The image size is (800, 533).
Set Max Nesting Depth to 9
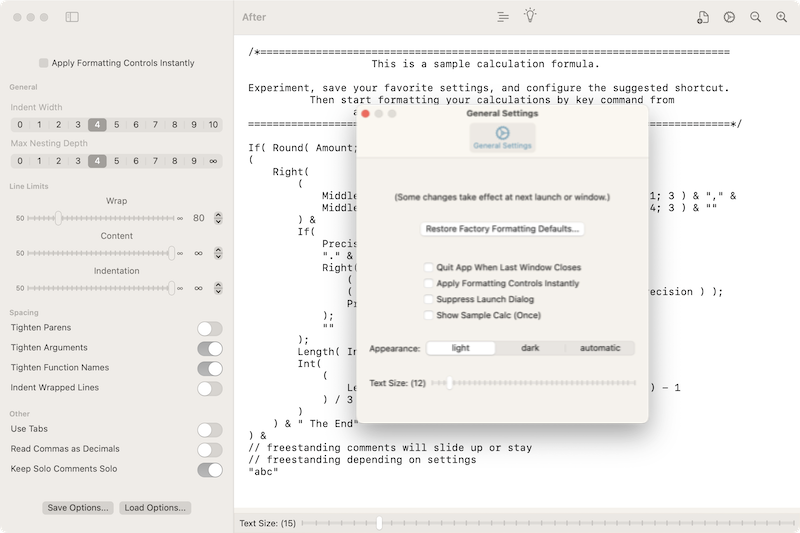point(194,161)
